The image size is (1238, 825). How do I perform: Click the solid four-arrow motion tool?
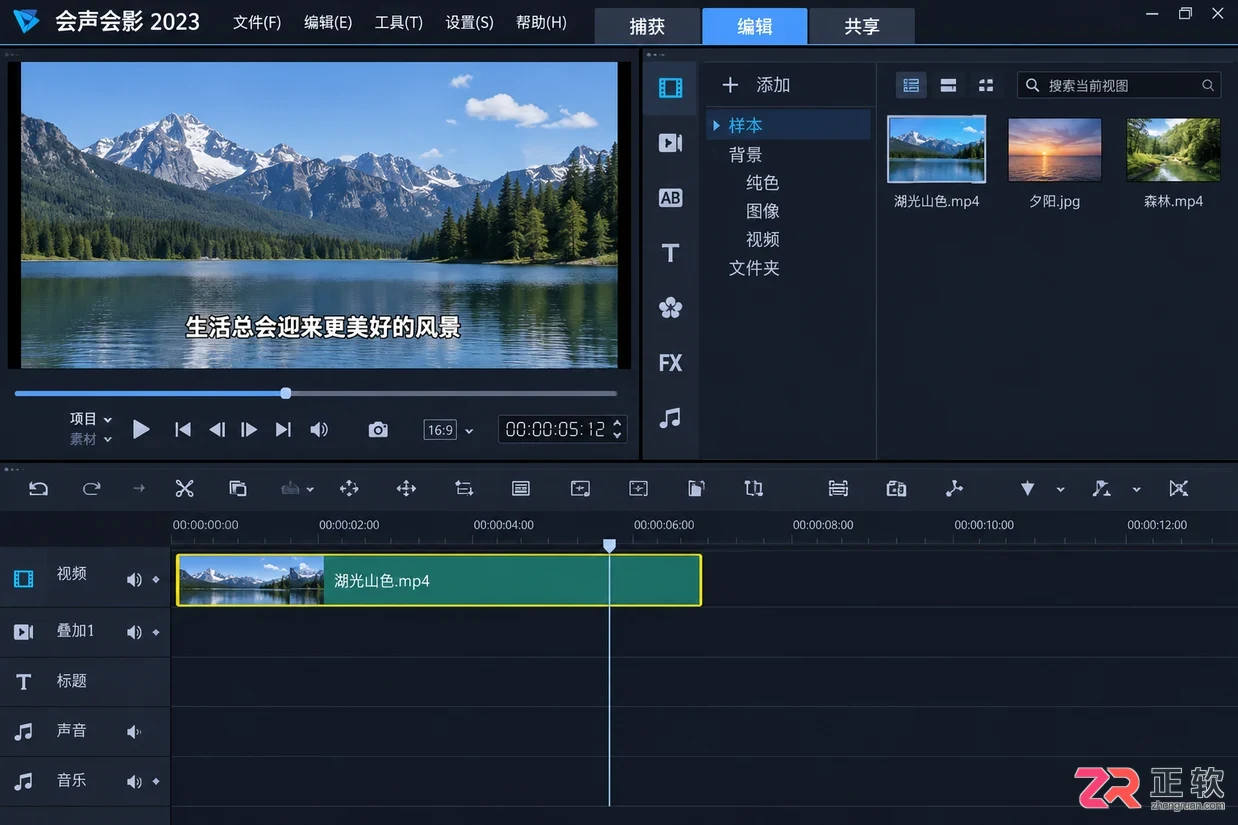coord(406,488)
